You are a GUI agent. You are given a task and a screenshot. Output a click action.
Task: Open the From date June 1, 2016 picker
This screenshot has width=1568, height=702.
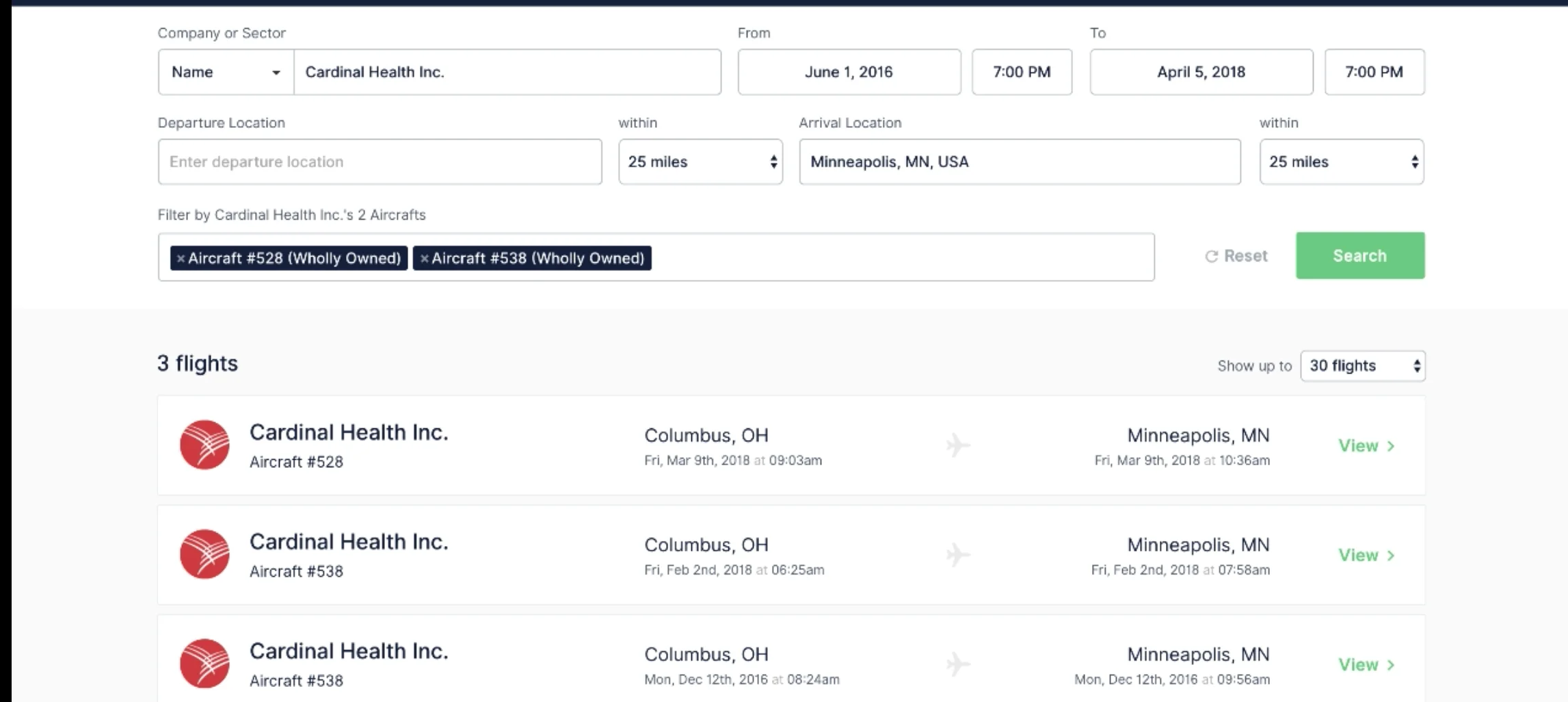(849, 72)
